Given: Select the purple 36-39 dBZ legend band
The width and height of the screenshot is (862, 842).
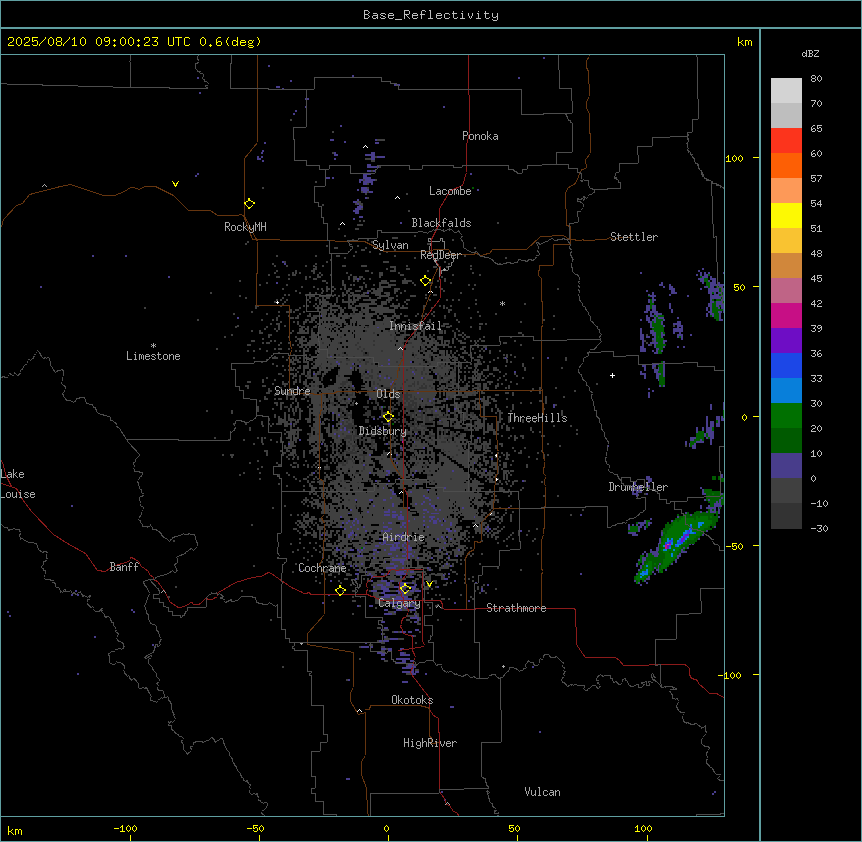Looking at the screenshot, I should tap(786, 341).
